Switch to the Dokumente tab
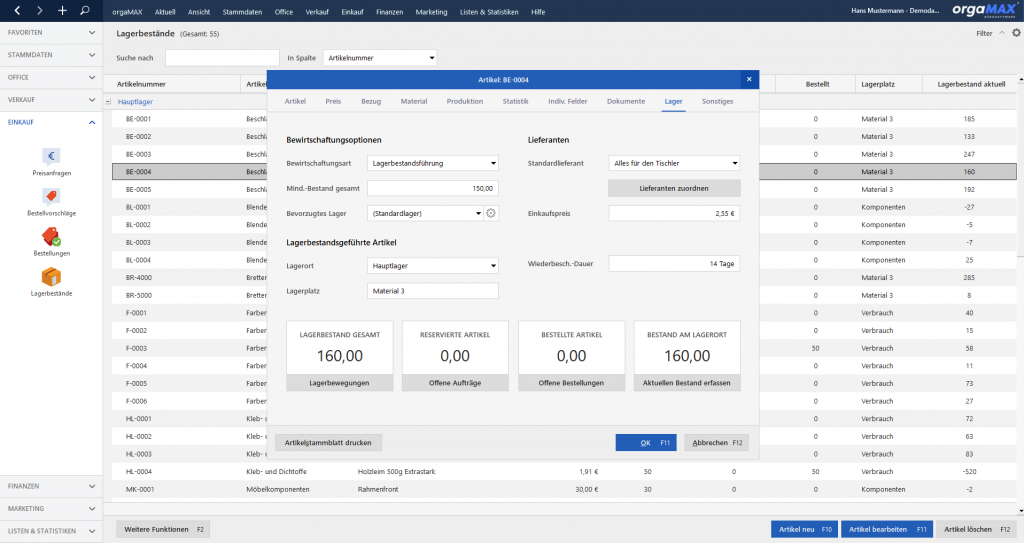Screen dimensions: 1024x543 (x=626, y=101)
